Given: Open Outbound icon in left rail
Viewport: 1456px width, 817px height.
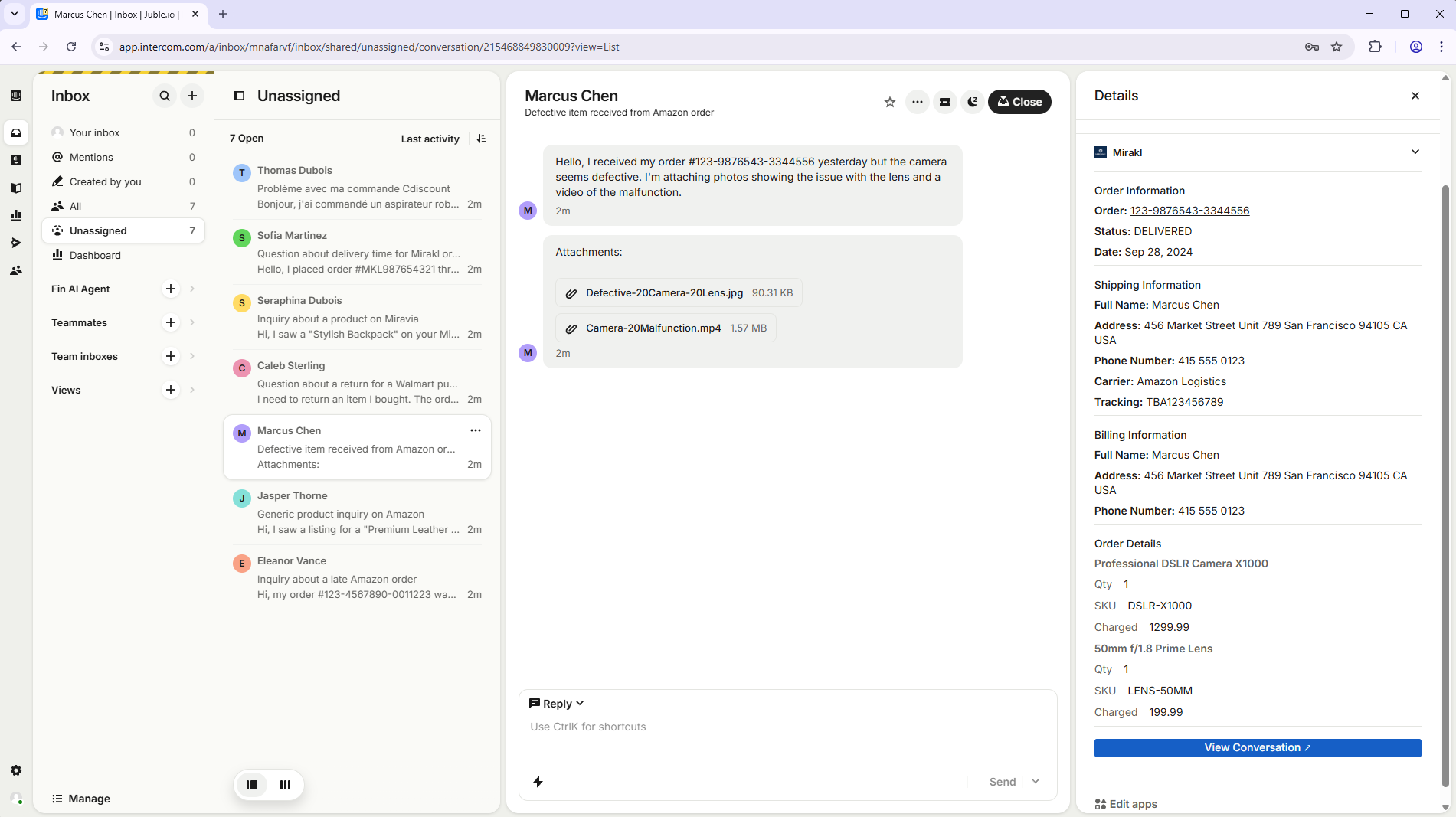Looking at the screenshot, I should click(x=16, y=243).
